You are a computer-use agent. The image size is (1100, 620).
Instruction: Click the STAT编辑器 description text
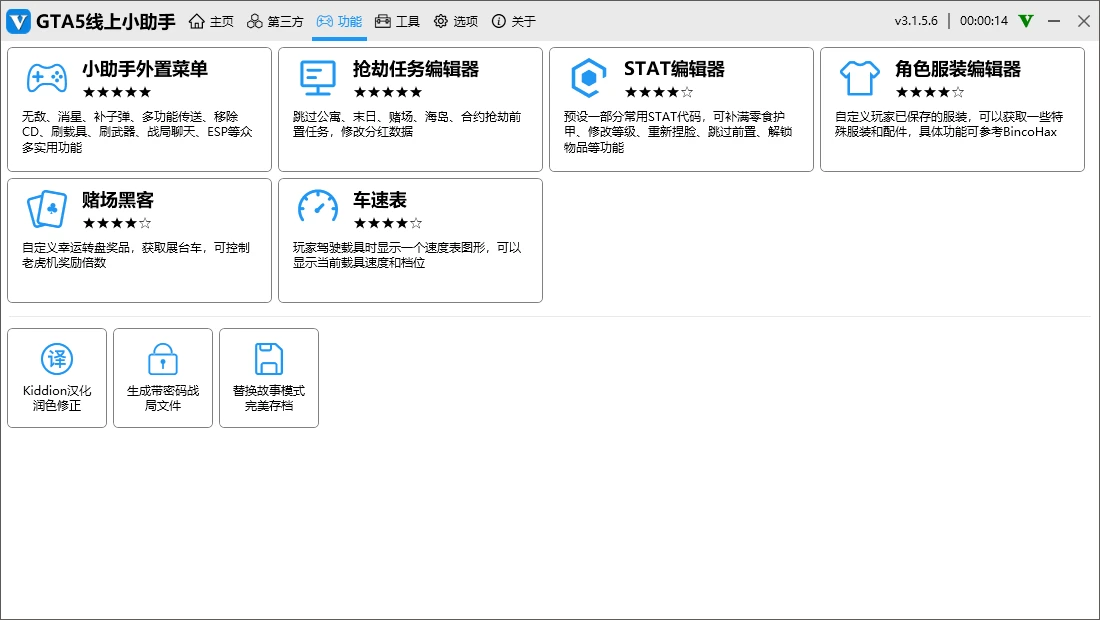coord(678,132)
